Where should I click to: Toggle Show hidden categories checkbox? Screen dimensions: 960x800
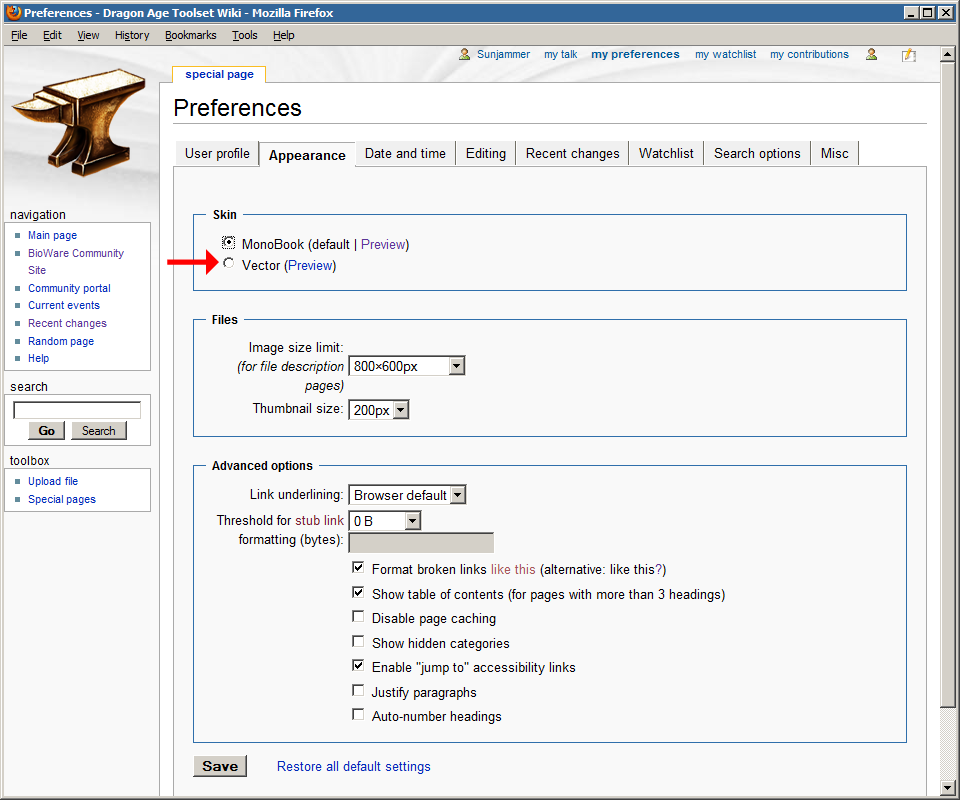358,642
